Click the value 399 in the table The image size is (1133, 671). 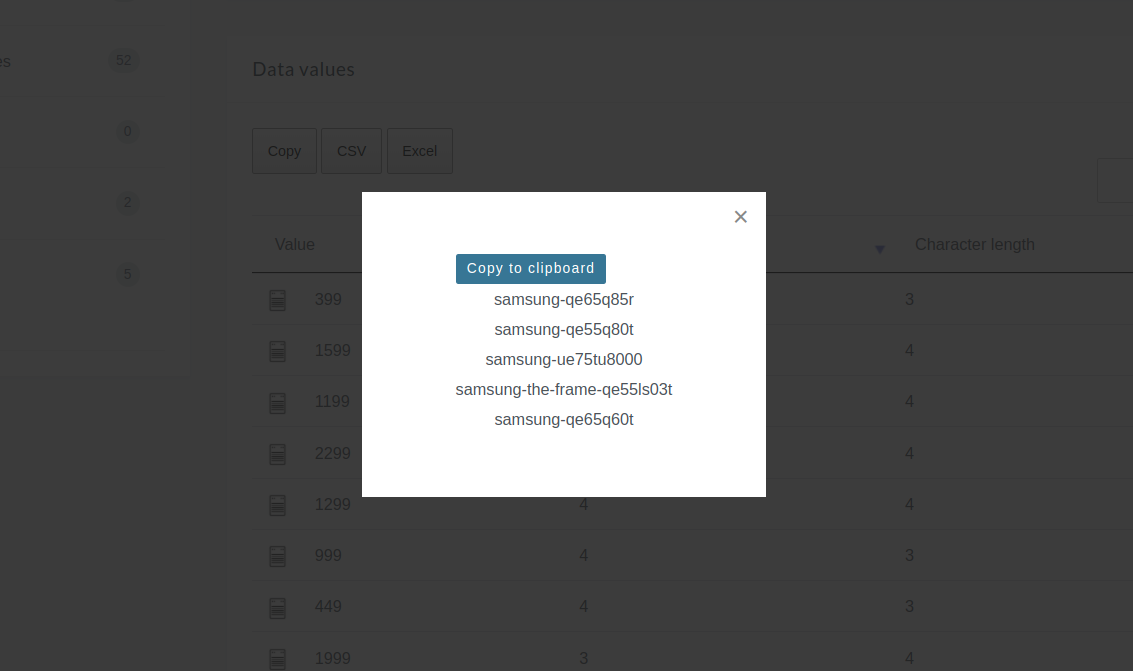(x=328, y=299)
